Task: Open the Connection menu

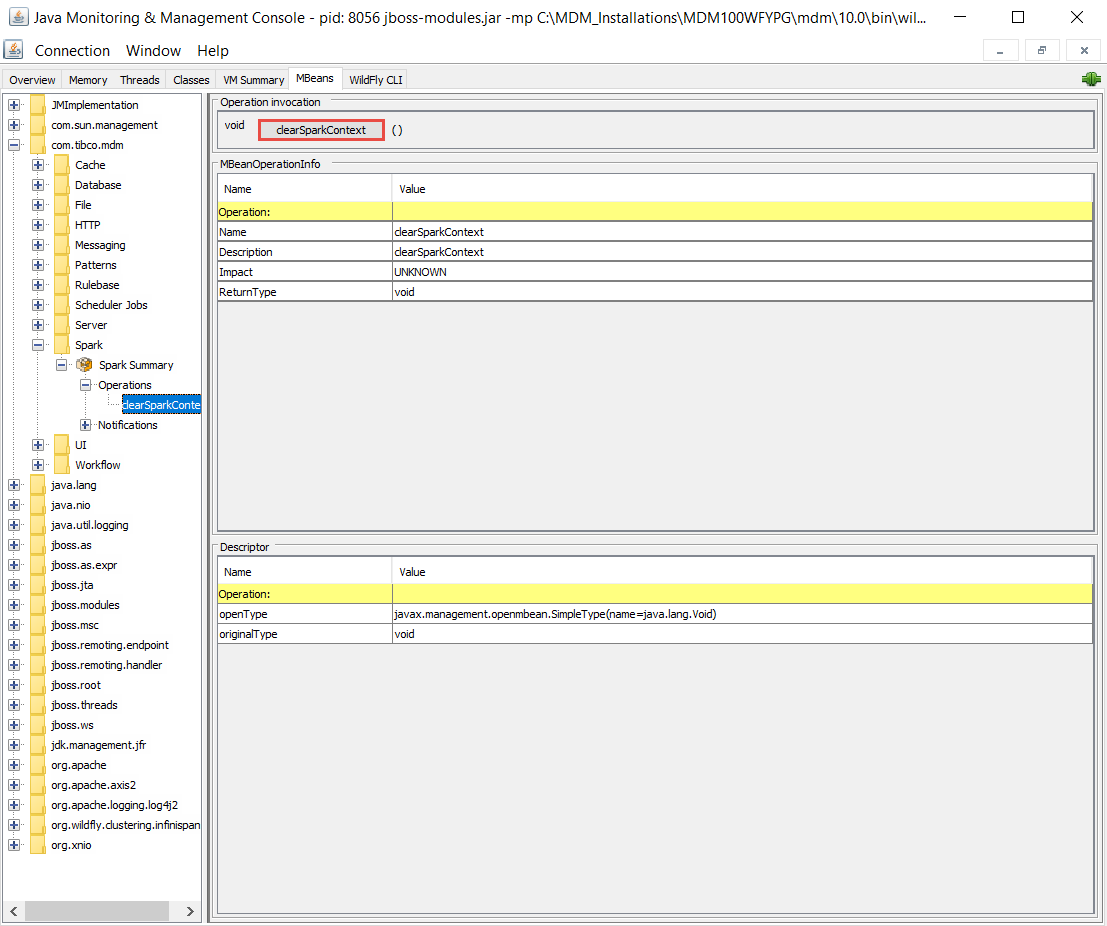Action: pos(72,51)
